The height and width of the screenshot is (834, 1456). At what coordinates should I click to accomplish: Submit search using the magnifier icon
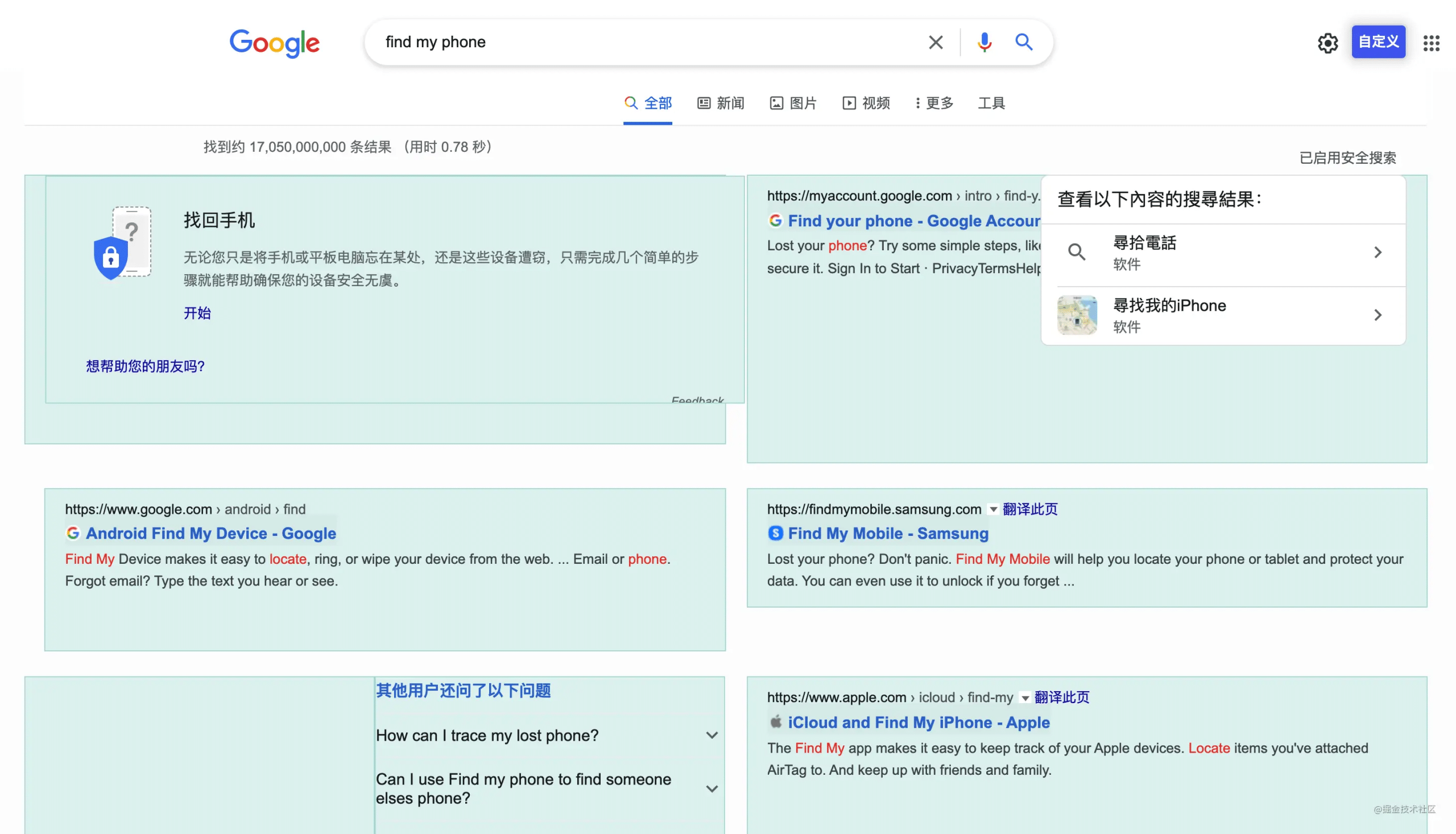pyautogui.click(x=1024, y=42)
